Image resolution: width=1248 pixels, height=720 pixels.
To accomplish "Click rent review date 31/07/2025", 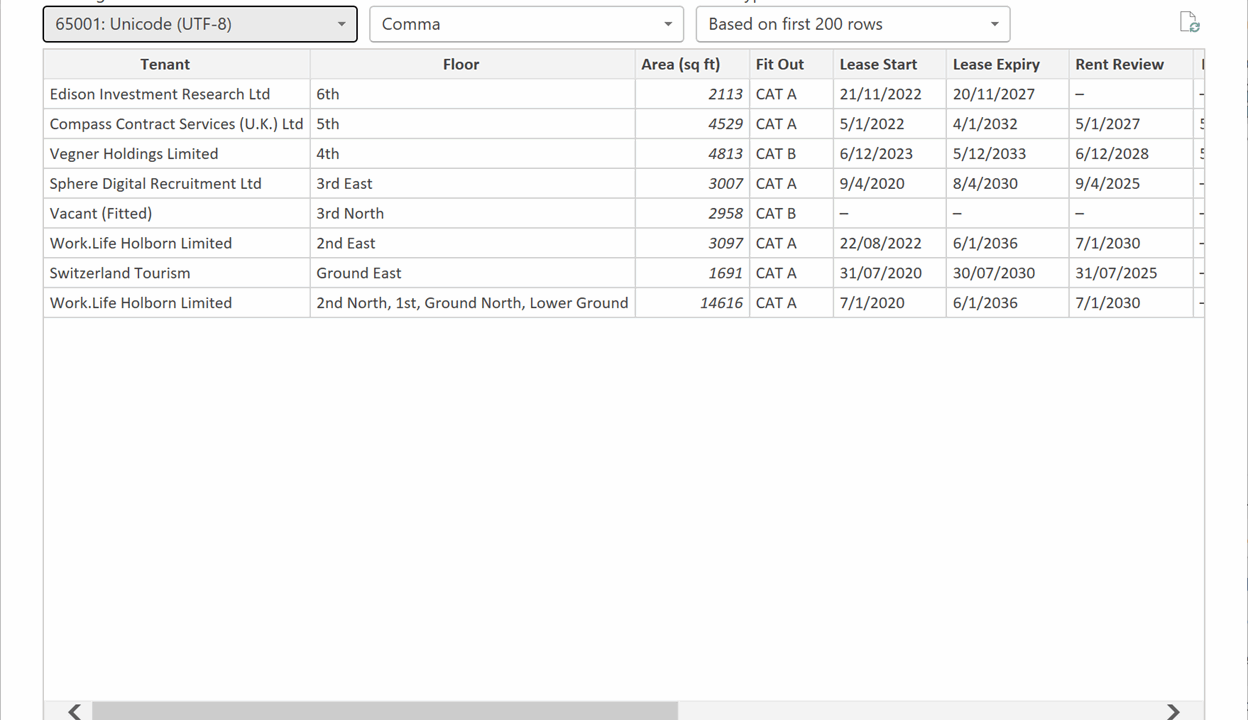I will [1130, 273].
